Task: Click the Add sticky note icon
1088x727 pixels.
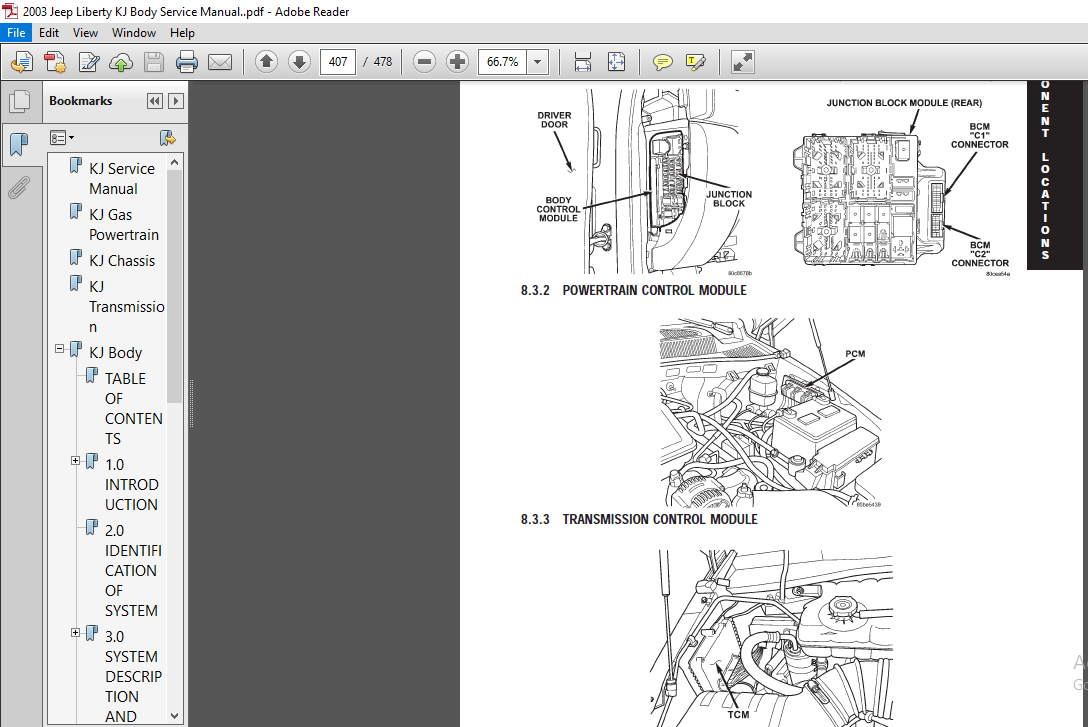Action: [x=663, y=62]
